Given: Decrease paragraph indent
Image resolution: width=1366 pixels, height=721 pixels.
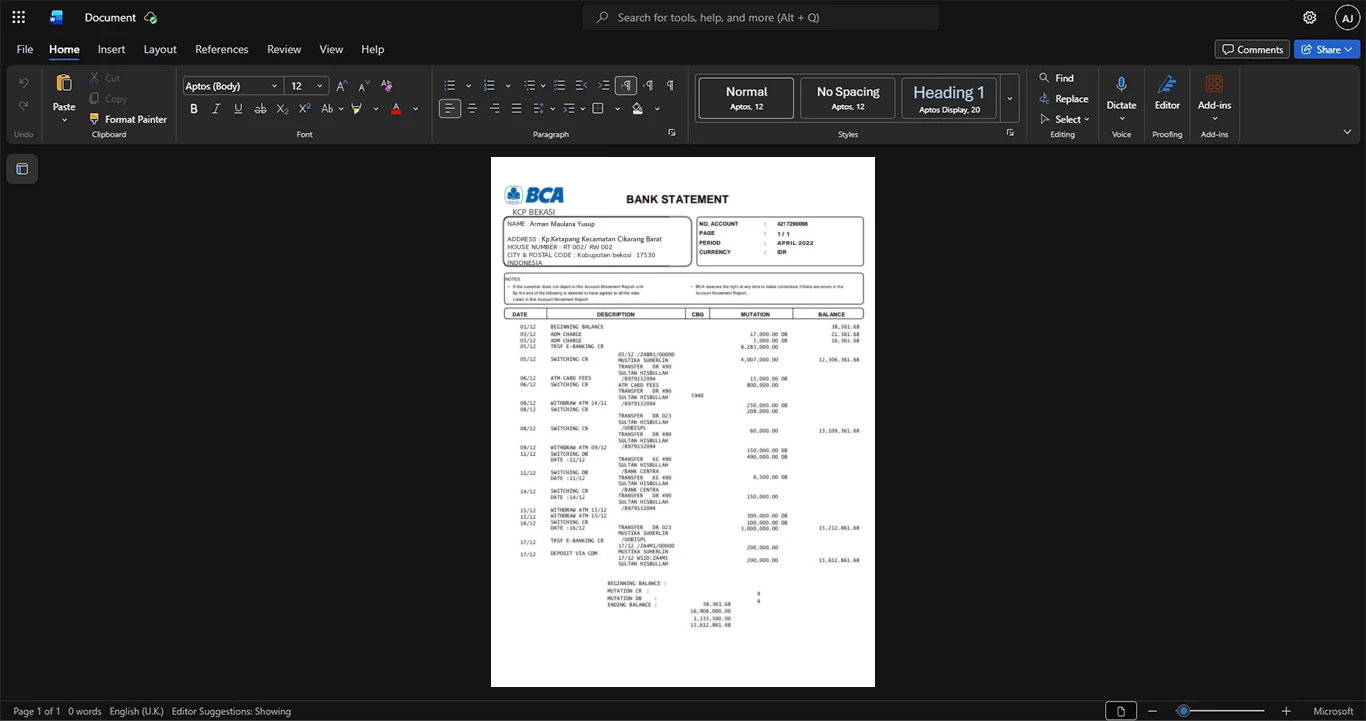Looking at the screenshot, I should point(580,86).
